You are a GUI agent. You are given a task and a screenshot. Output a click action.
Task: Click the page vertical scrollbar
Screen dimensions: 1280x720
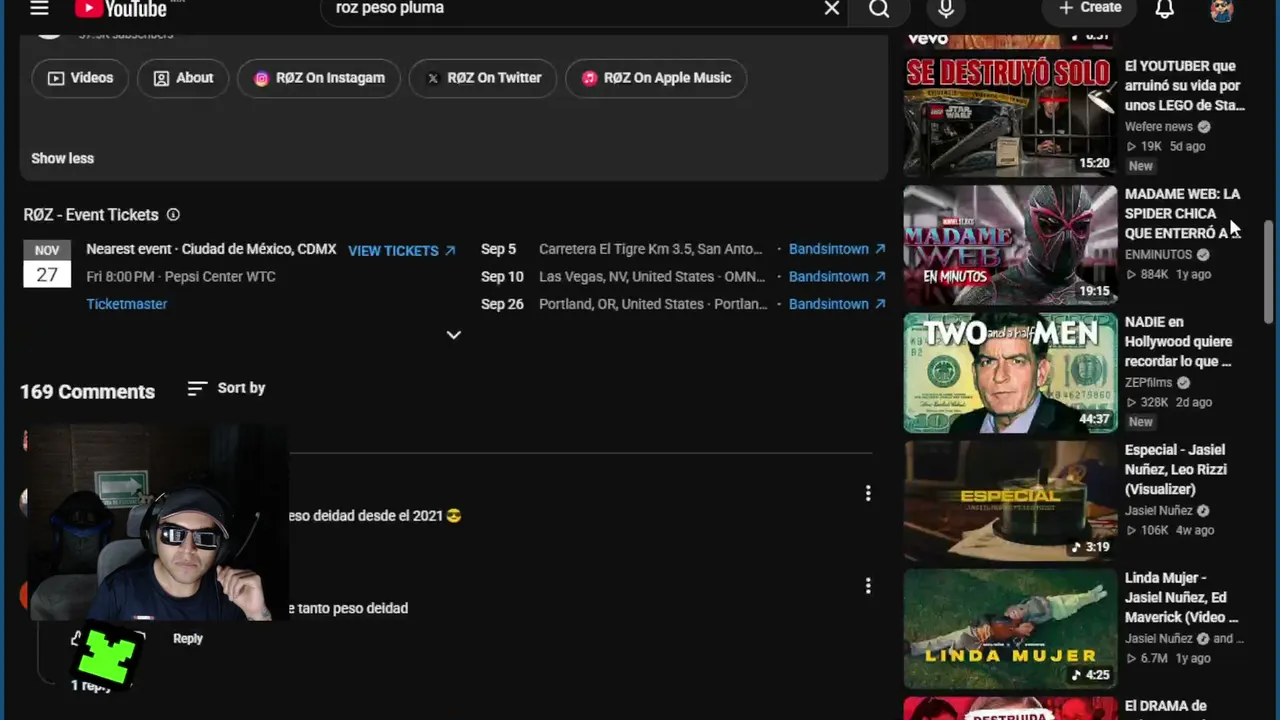pyautogui.click(x=1269, y=270)
